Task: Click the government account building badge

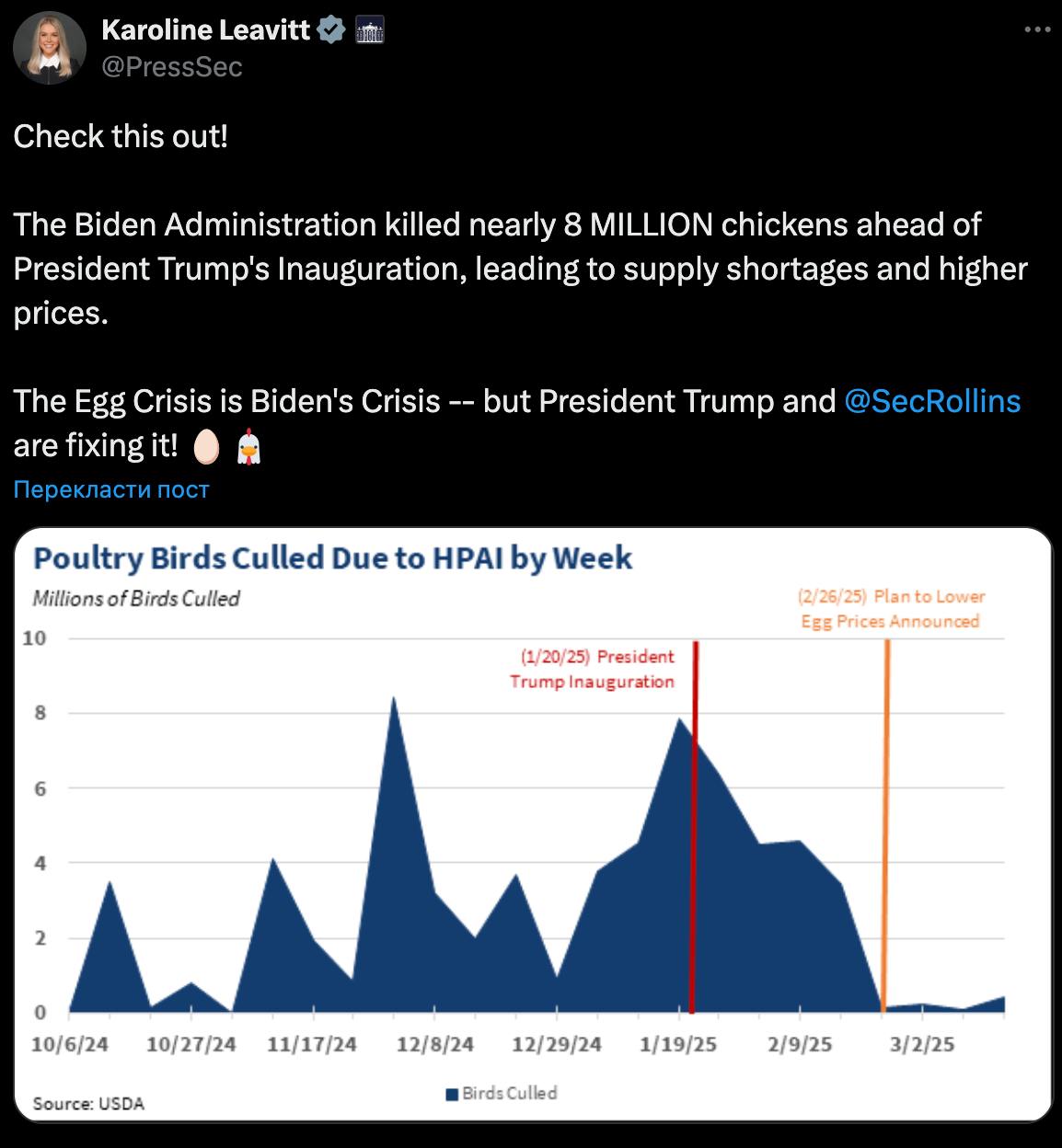Action: (369, 30)
